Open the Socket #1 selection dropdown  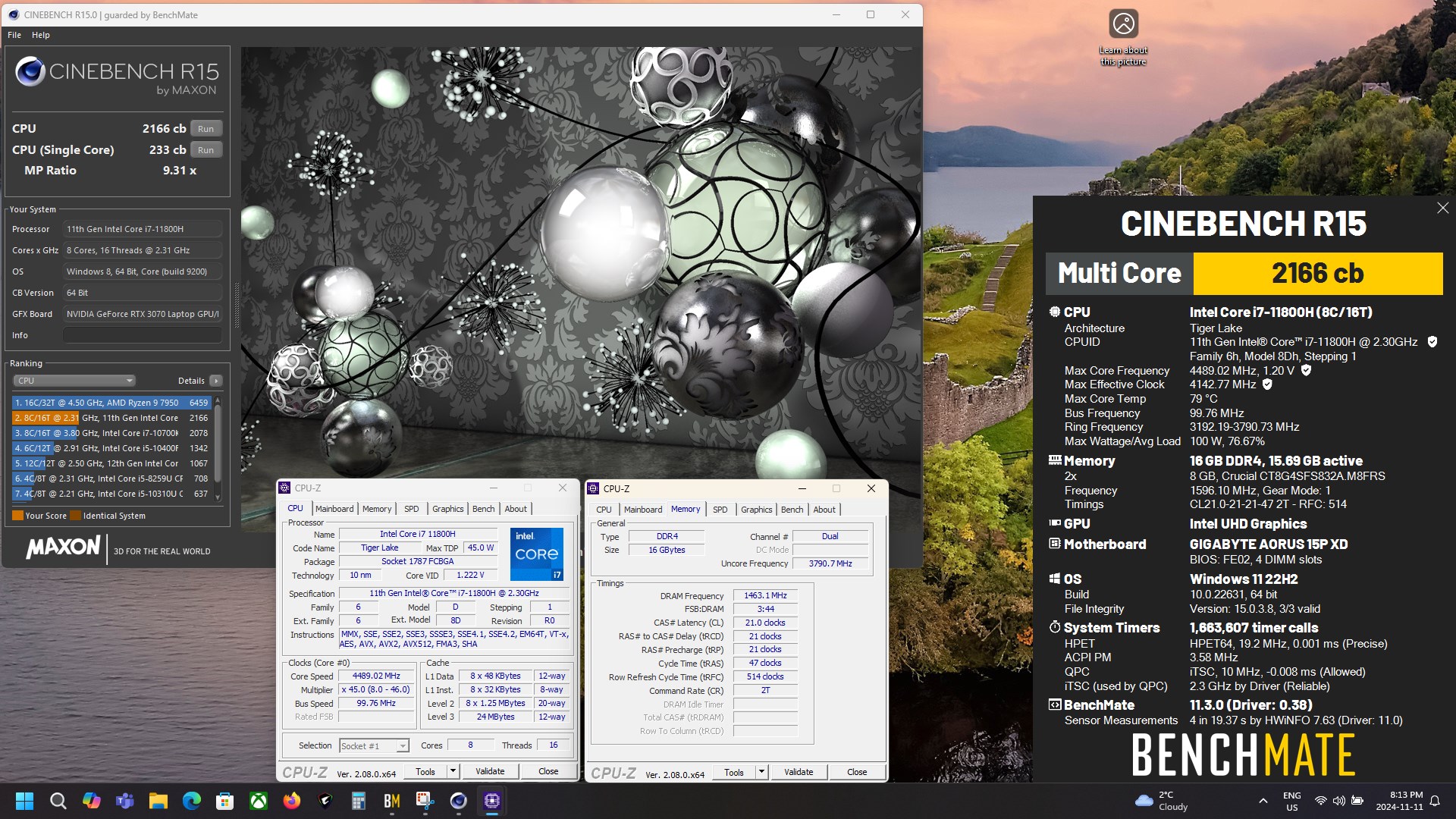(375, 746)
